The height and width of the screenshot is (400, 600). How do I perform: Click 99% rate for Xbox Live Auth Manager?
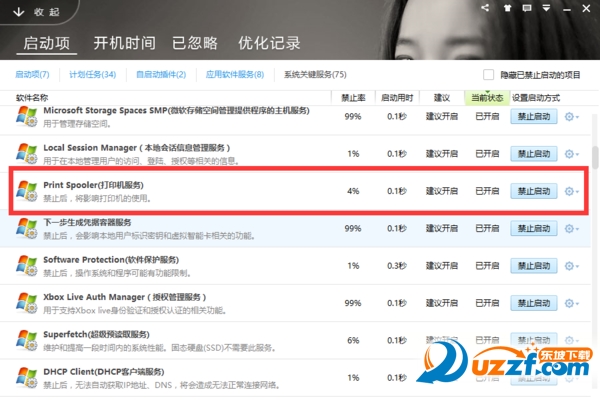353,303
